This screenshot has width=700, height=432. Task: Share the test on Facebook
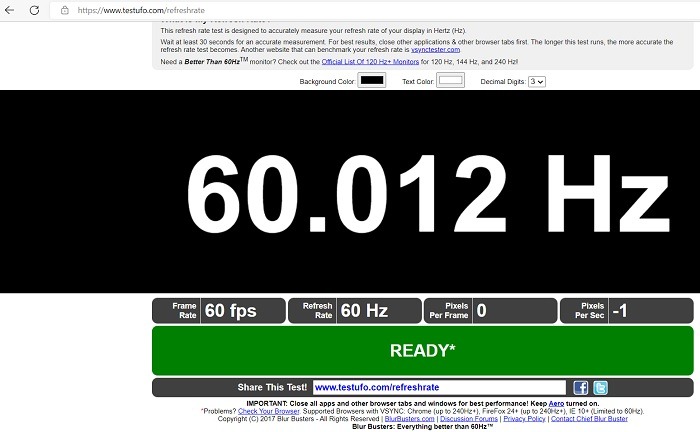click(580, 387)
